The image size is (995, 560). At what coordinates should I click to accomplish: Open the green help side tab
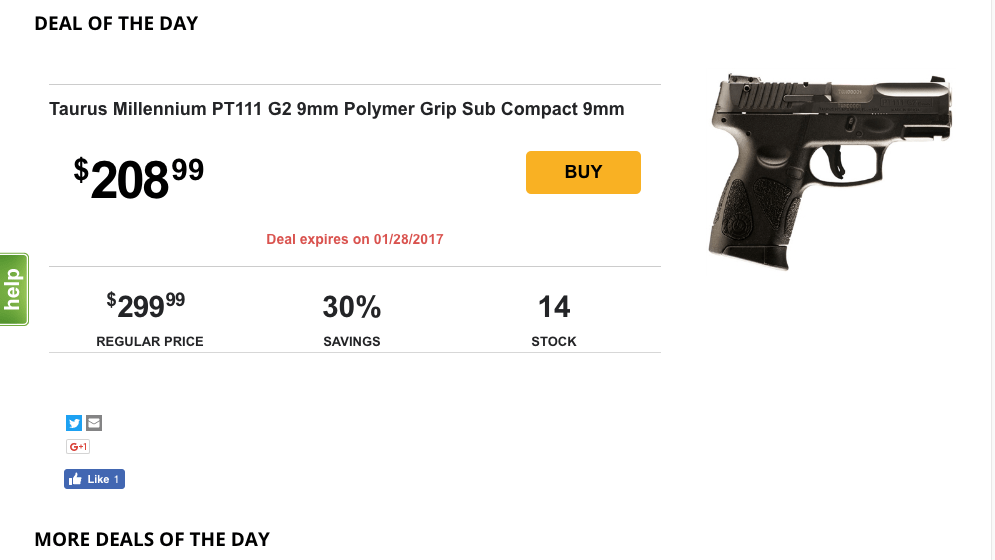tap(13, 290)
